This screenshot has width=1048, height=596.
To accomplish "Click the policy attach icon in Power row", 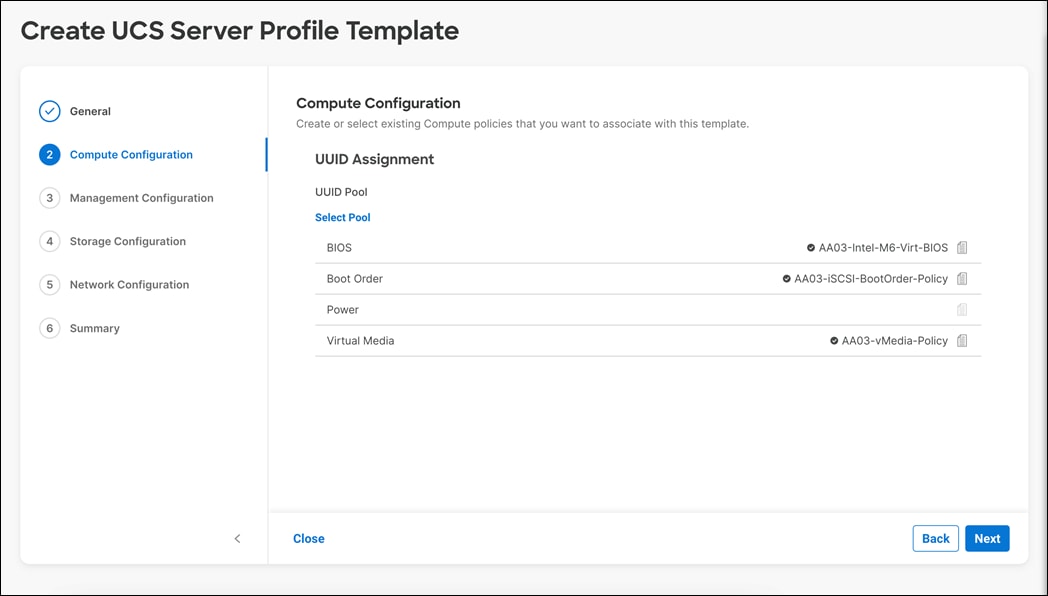I will [x=961, y=309].
